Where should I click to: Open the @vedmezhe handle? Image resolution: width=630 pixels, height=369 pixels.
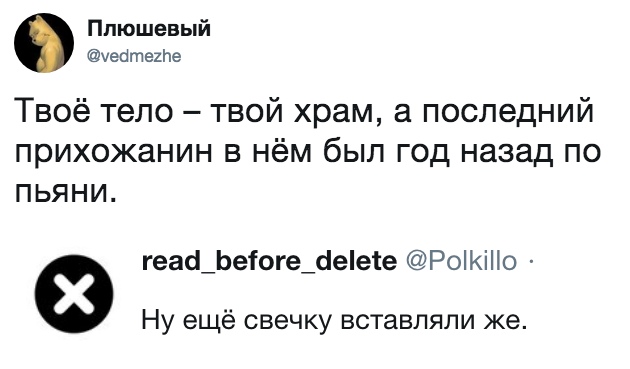tap(135, 56)
